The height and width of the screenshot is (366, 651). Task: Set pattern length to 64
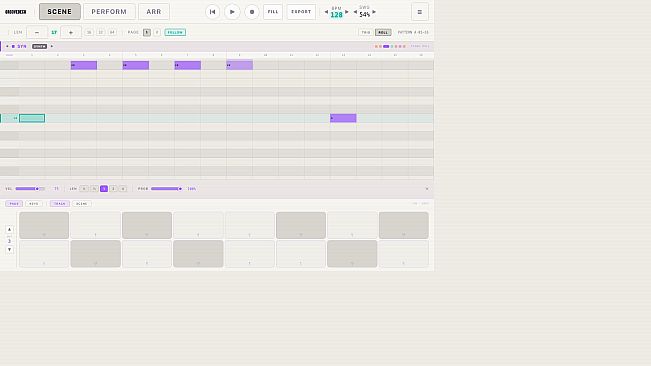point(112,32)
